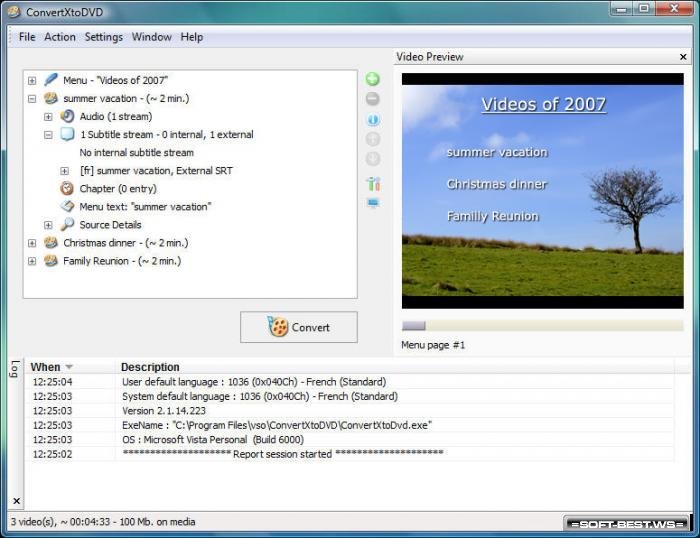Click the film reel icon for Christmas dinner
The image size is (700, 538).
tap(50, 242)
